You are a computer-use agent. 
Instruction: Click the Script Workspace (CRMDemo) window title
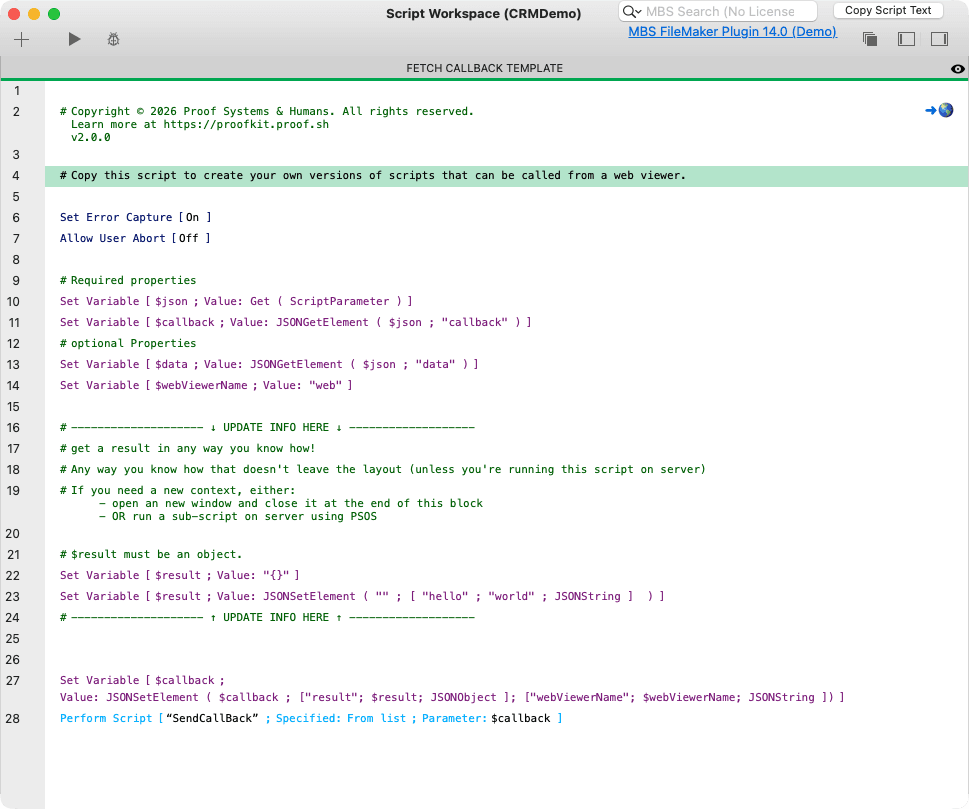tap(483, 14)
